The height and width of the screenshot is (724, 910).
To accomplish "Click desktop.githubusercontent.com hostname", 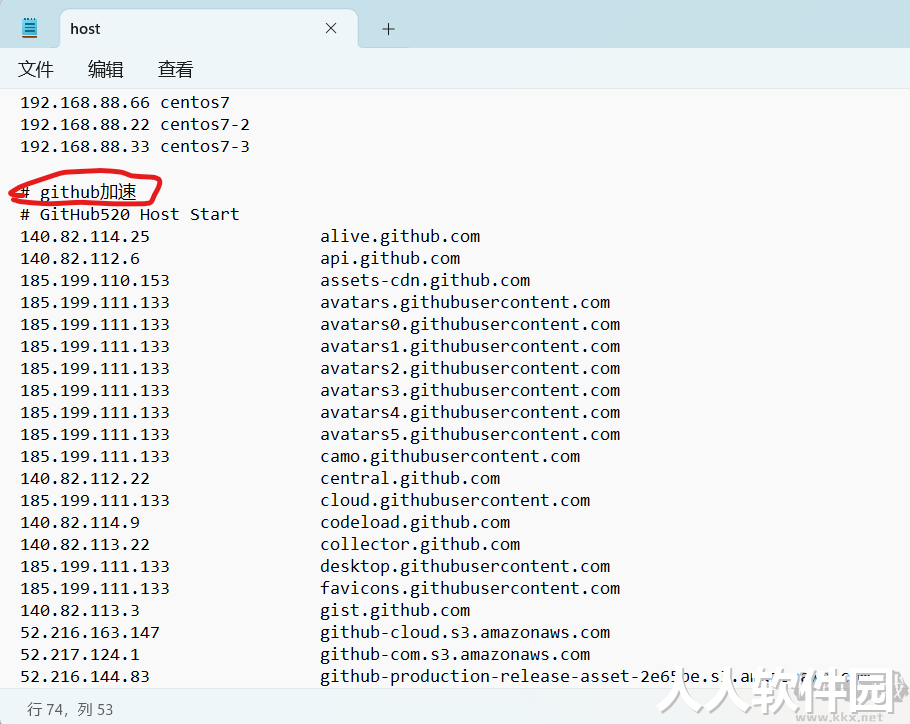I will pyautogui.click(x=465, y=566).
